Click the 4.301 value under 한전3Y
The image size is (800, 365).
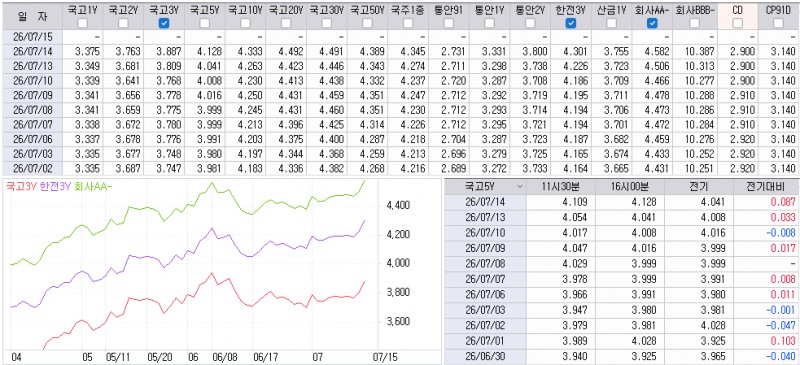576,52
